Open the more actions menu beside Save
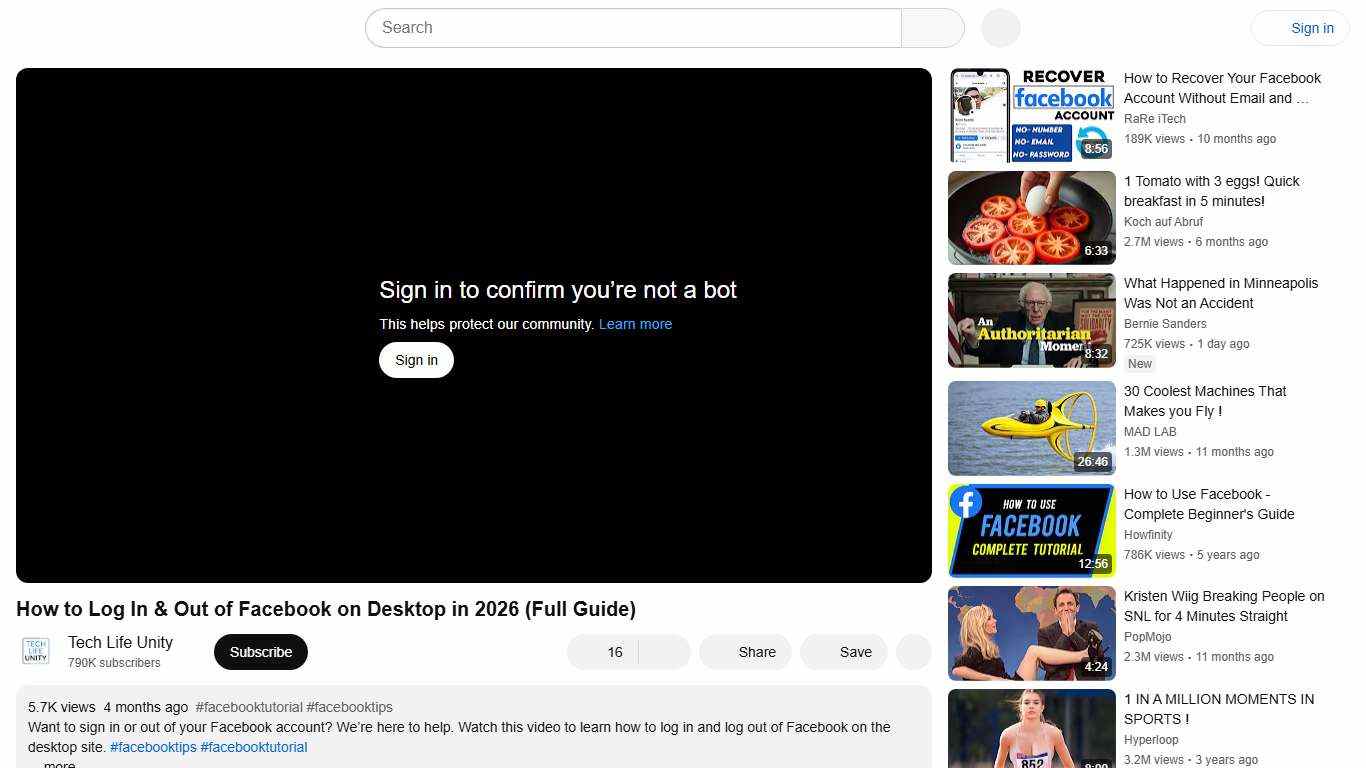This screenshot has height=768, width=1366. point(913,651)
